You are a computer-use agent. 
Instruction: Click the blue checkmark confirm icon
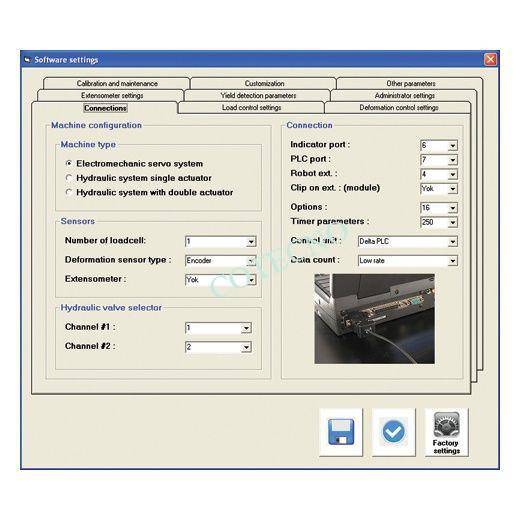(394, 432)
